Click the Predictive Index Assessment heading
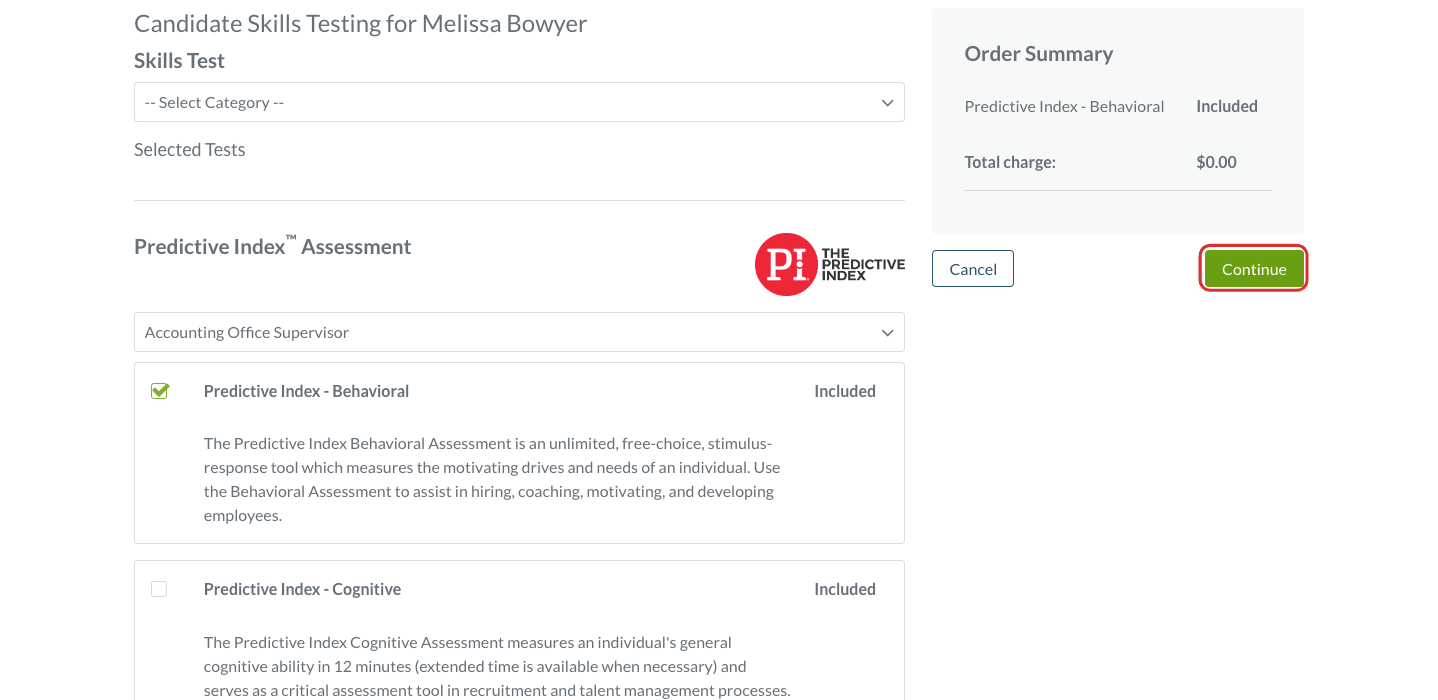 (273, 246)
